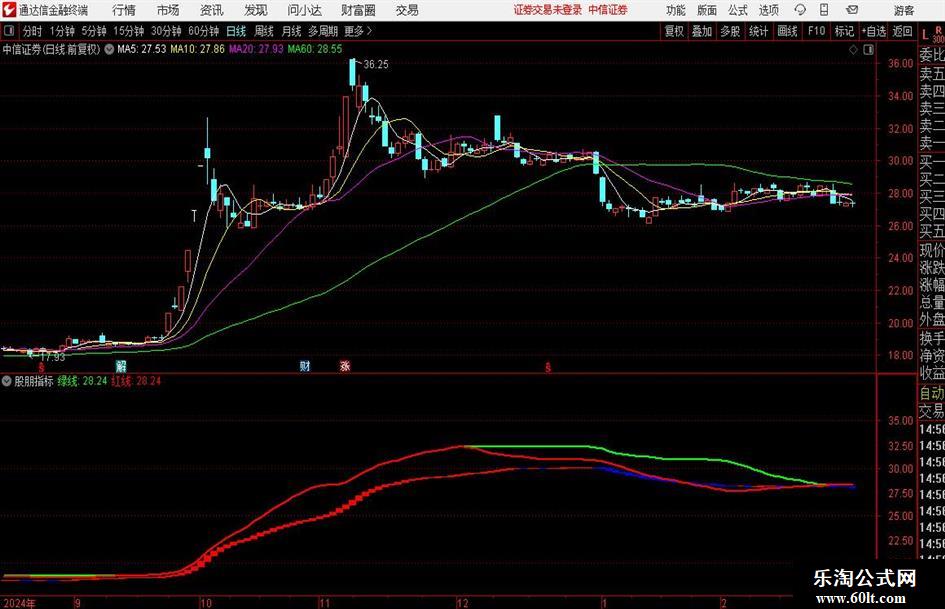This screenshot has width=945, height=609.
Task: Click the red R icon in side panel
Action: pos(938,30)
